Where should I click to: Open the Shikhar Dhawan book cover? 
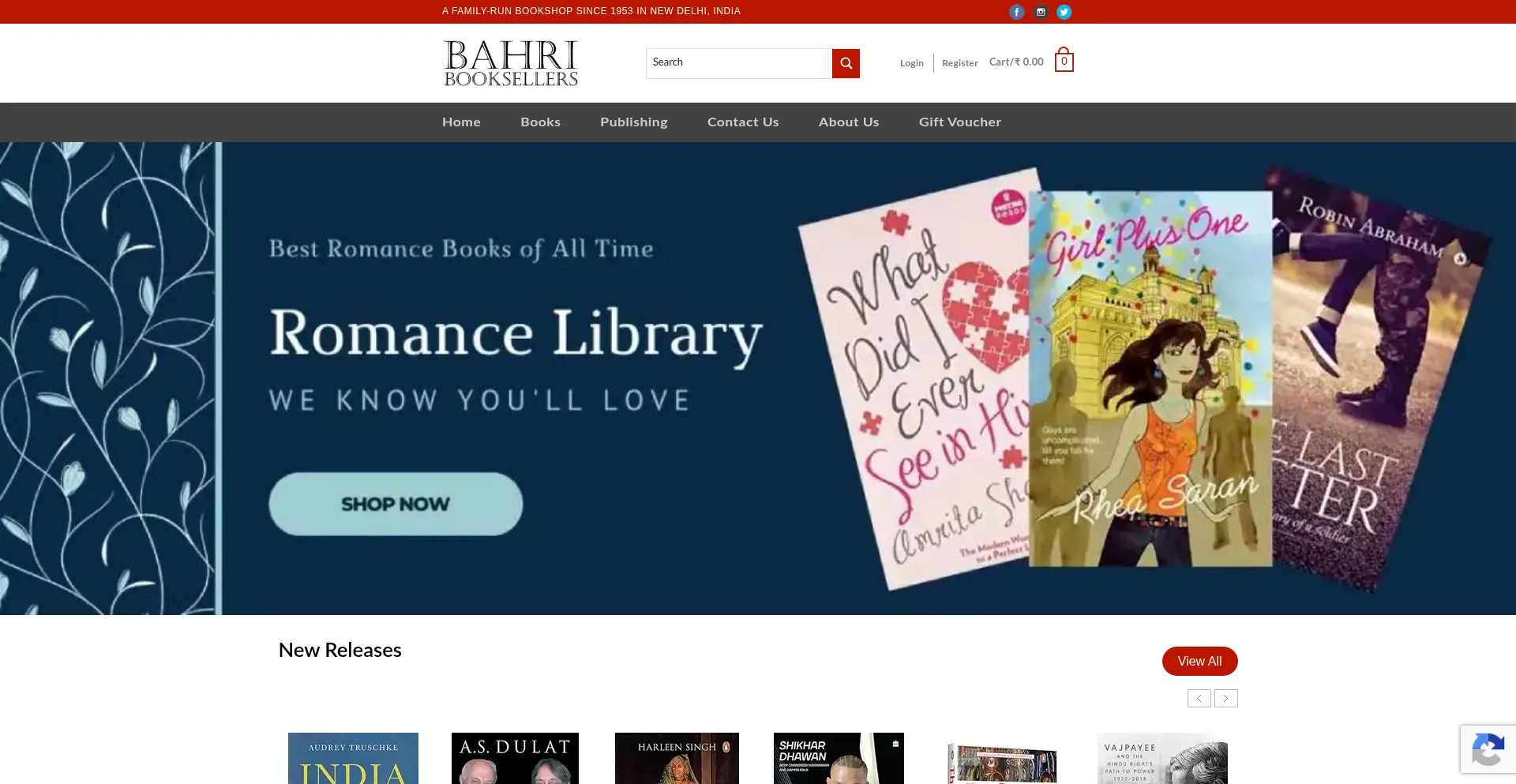click(839, 758)
